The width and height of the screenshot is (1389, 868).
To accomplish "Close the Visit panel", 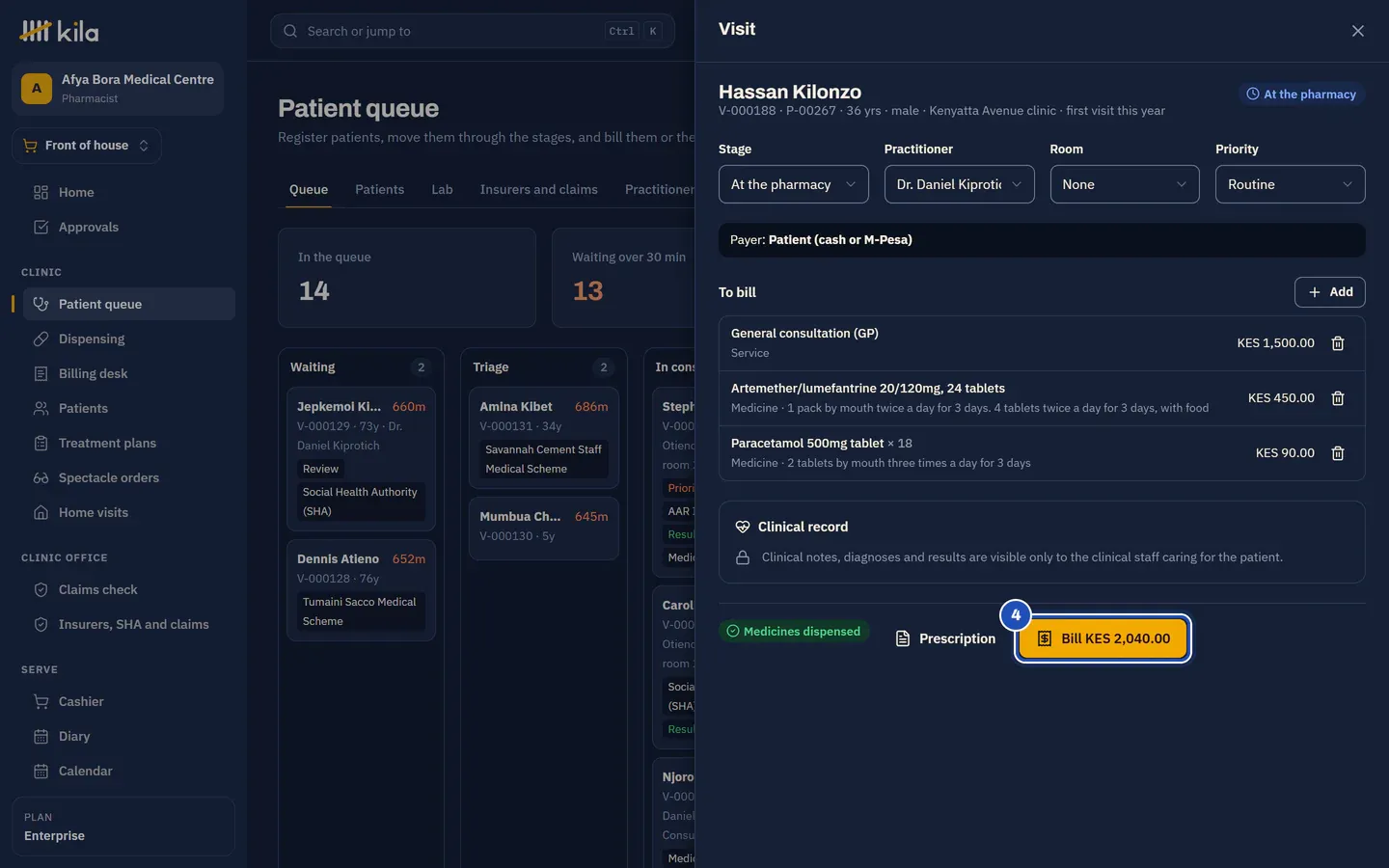I will click(x=1357, y=31).
